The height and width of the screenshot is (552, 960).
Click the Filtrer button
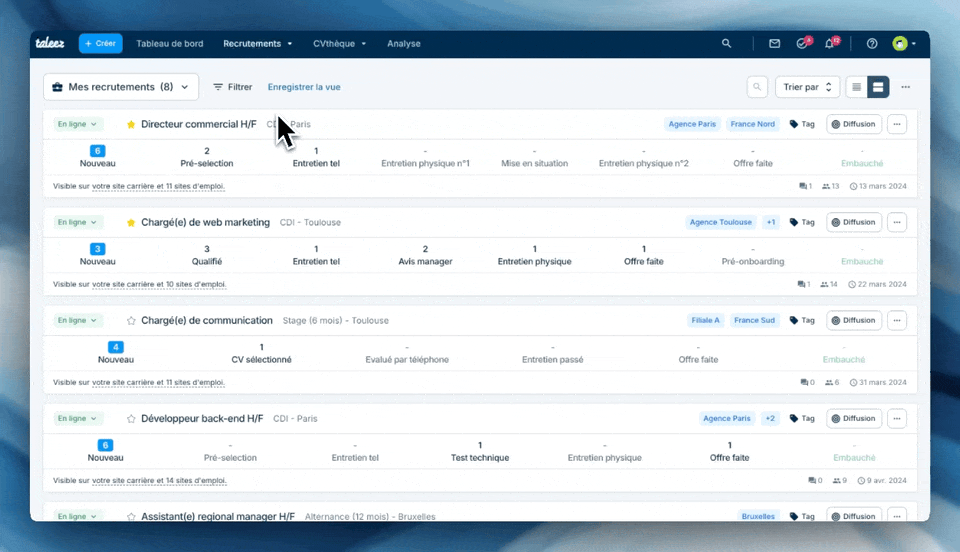233,87
